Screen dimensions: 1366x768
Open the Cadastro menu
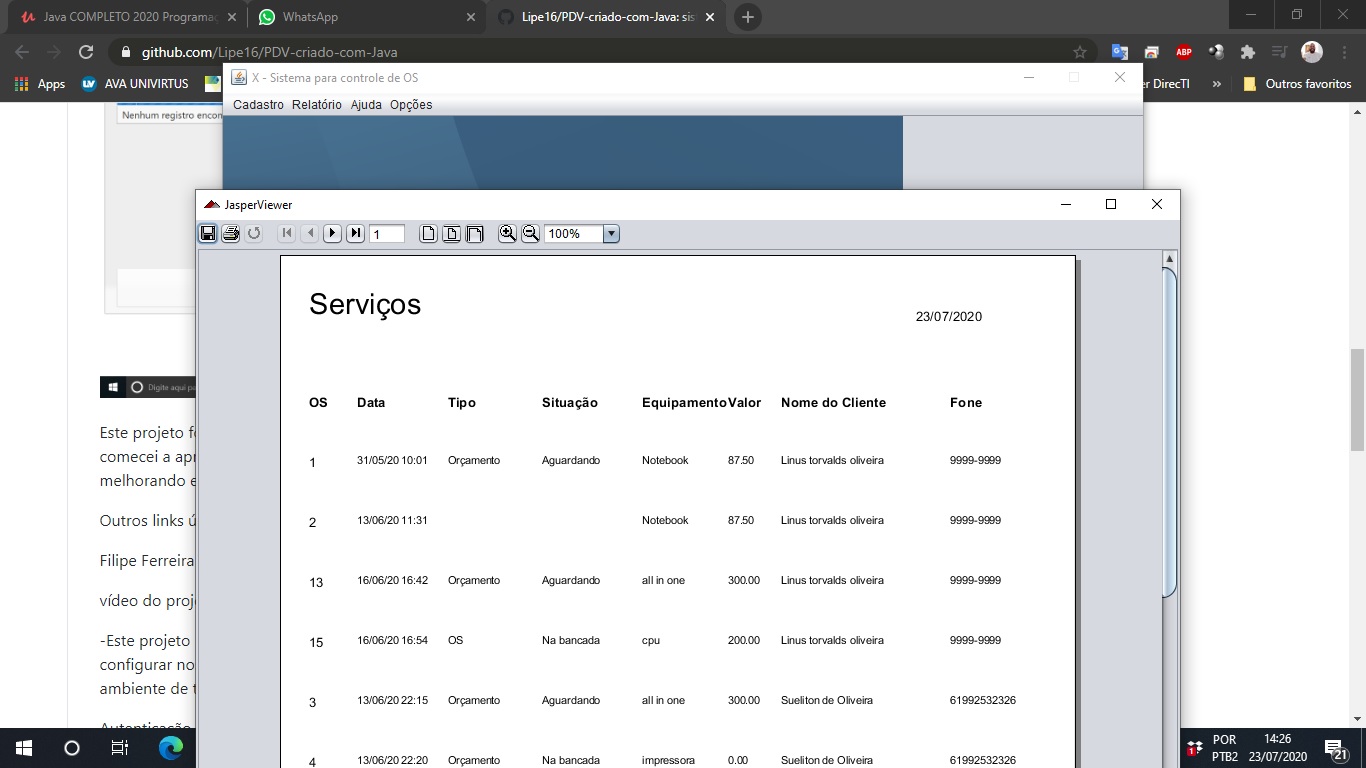[x=258, y=104]
